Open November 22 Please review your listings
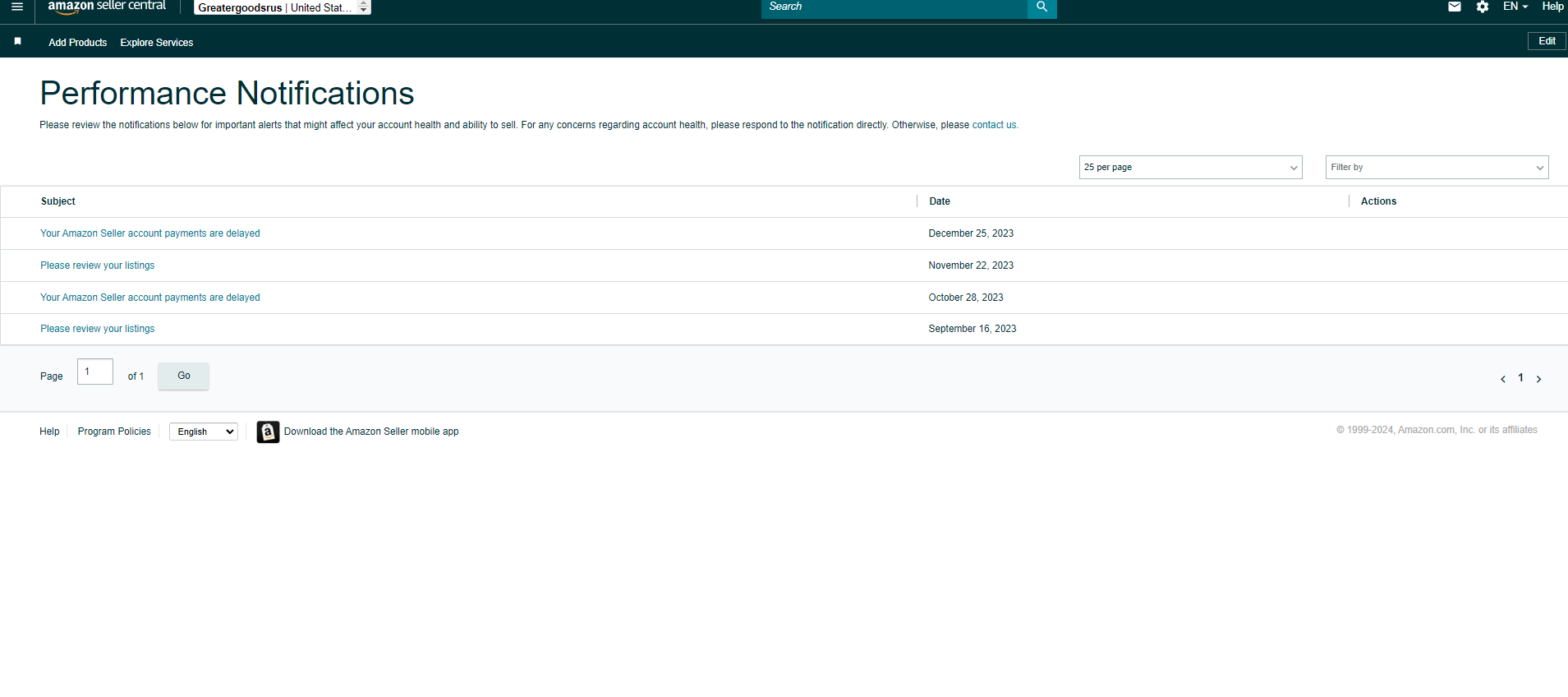This screenshot has height=697, width=1568. [98, 265]
